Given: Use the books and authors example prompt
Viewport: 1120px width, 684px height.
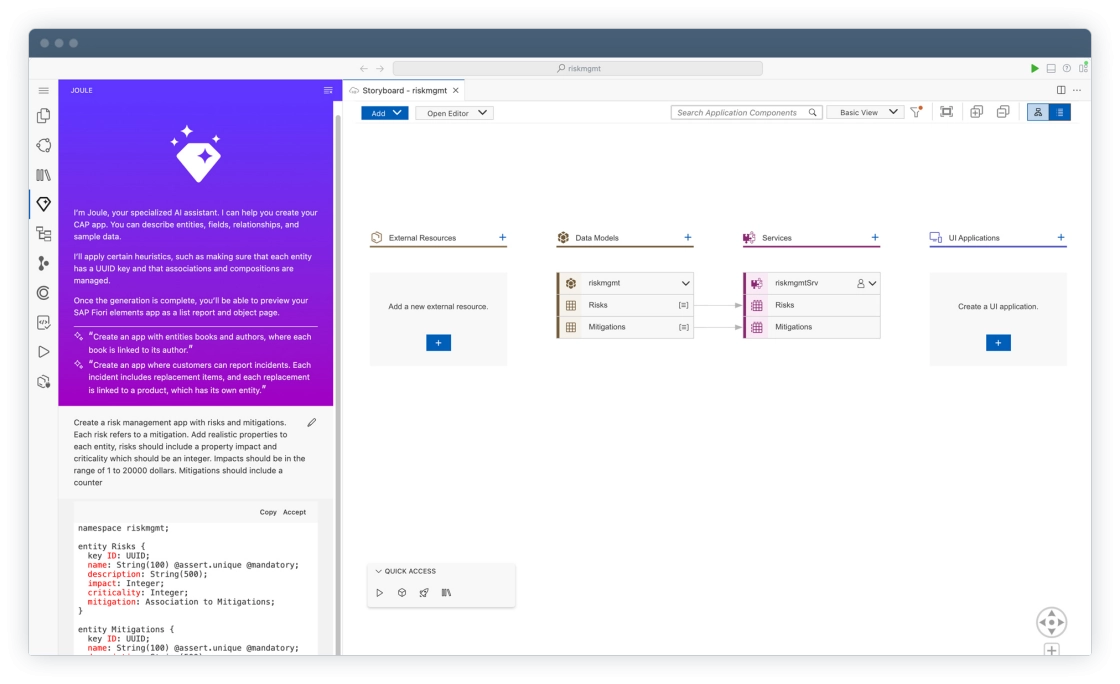Looking at the screenshot, I should (199, 343).
